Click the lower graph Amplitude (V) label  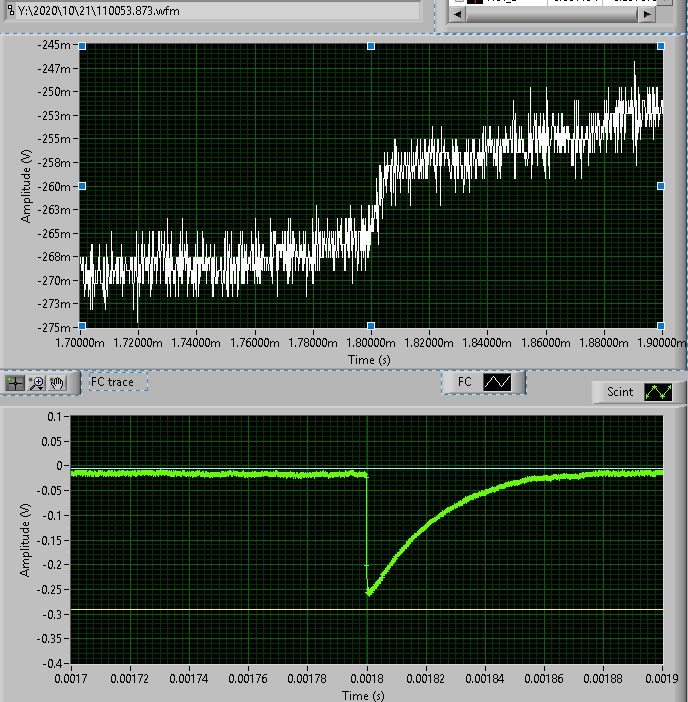click(x=26, y=539)
